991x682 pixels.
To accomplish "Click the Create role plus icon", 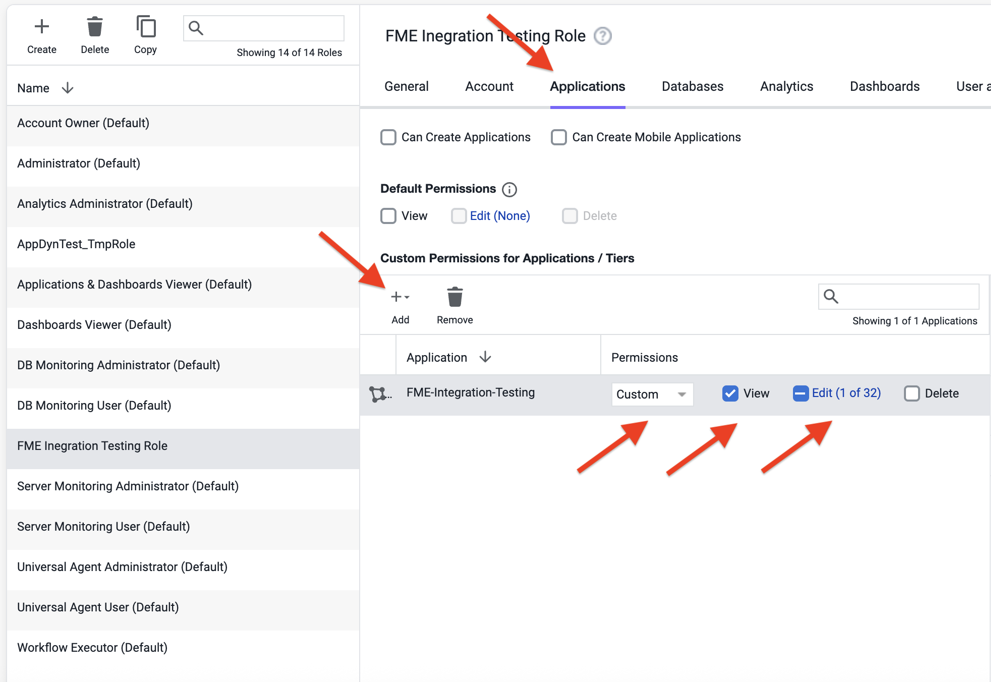I will pyautogui.click(x=41, y=27).
